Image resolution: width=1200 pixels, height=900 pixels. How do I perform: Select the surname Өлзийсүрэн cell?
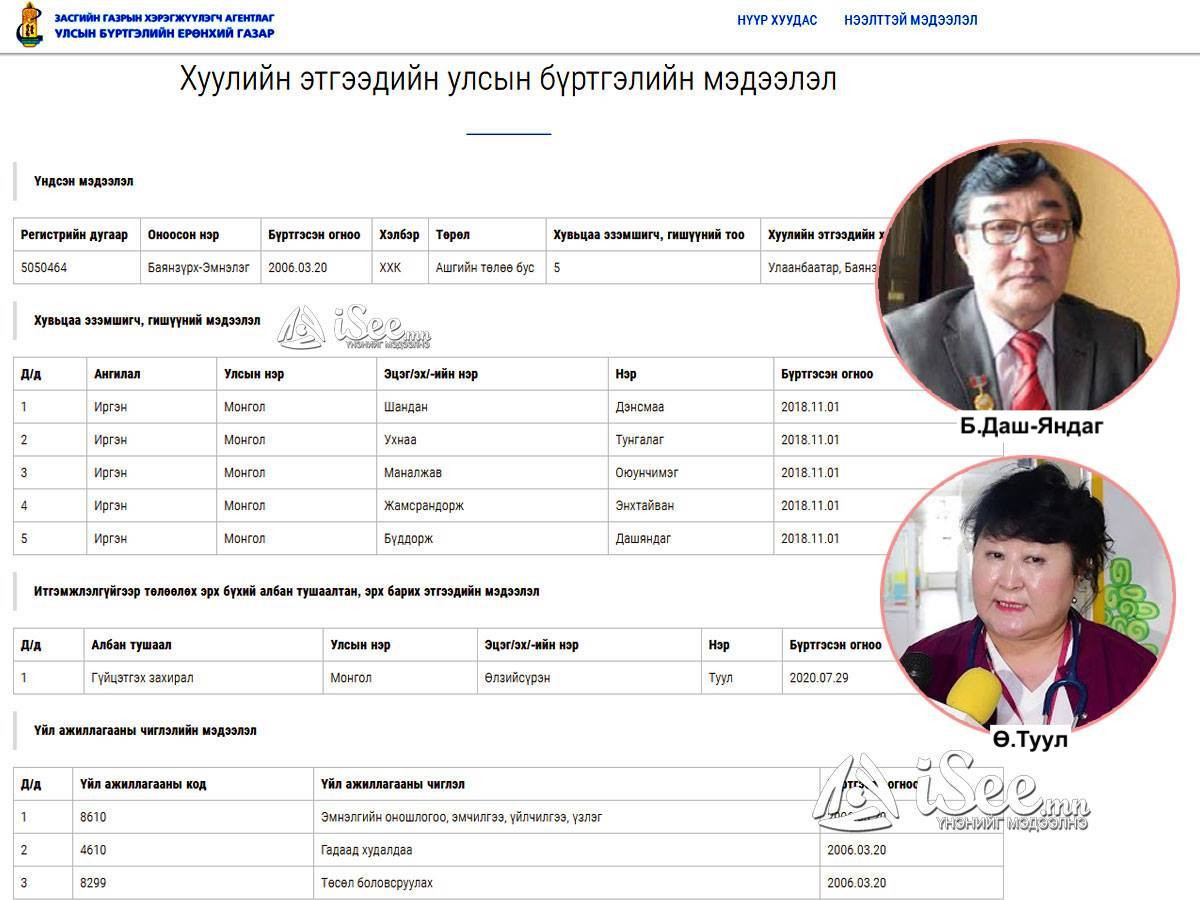[587, 678]
